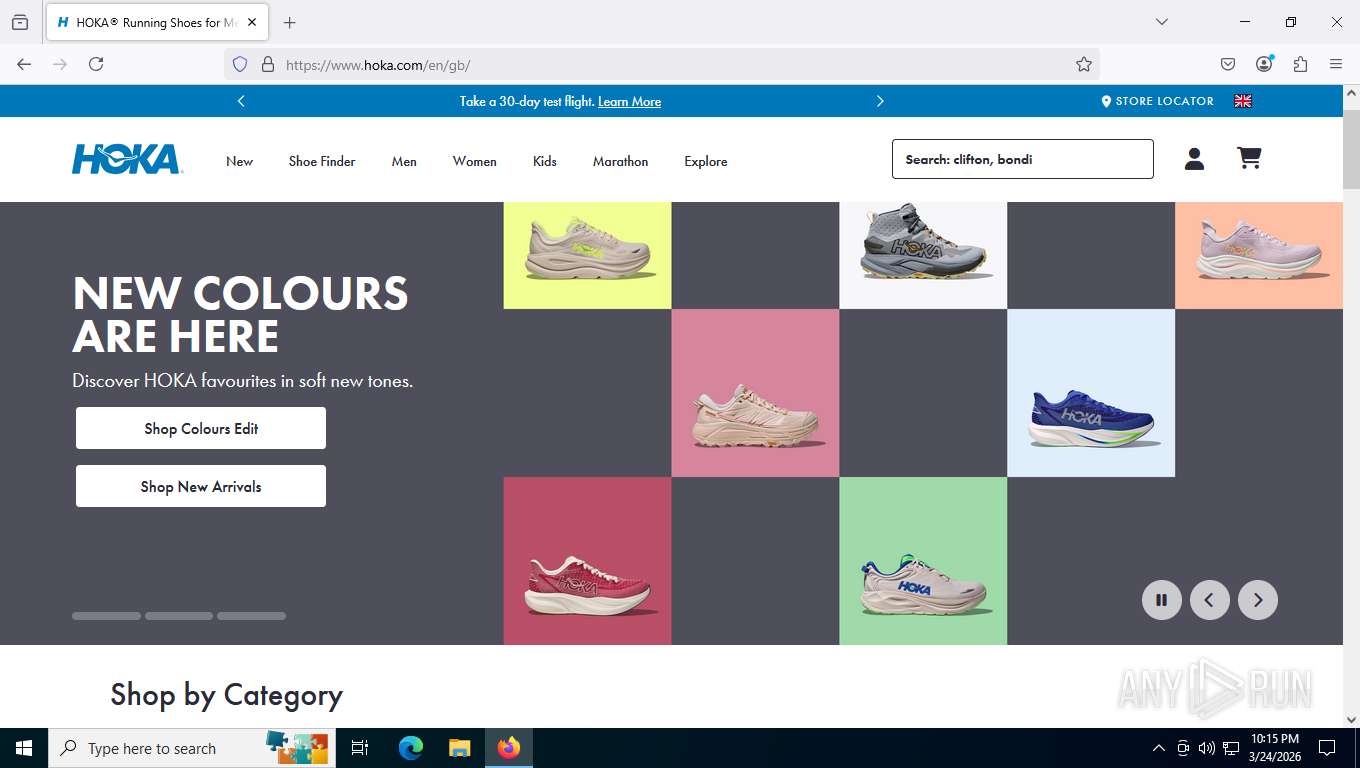The width and height of the screenshot is (1360, 768).
Task: Show hidden system tray icons
Action: click(1159, 748)
